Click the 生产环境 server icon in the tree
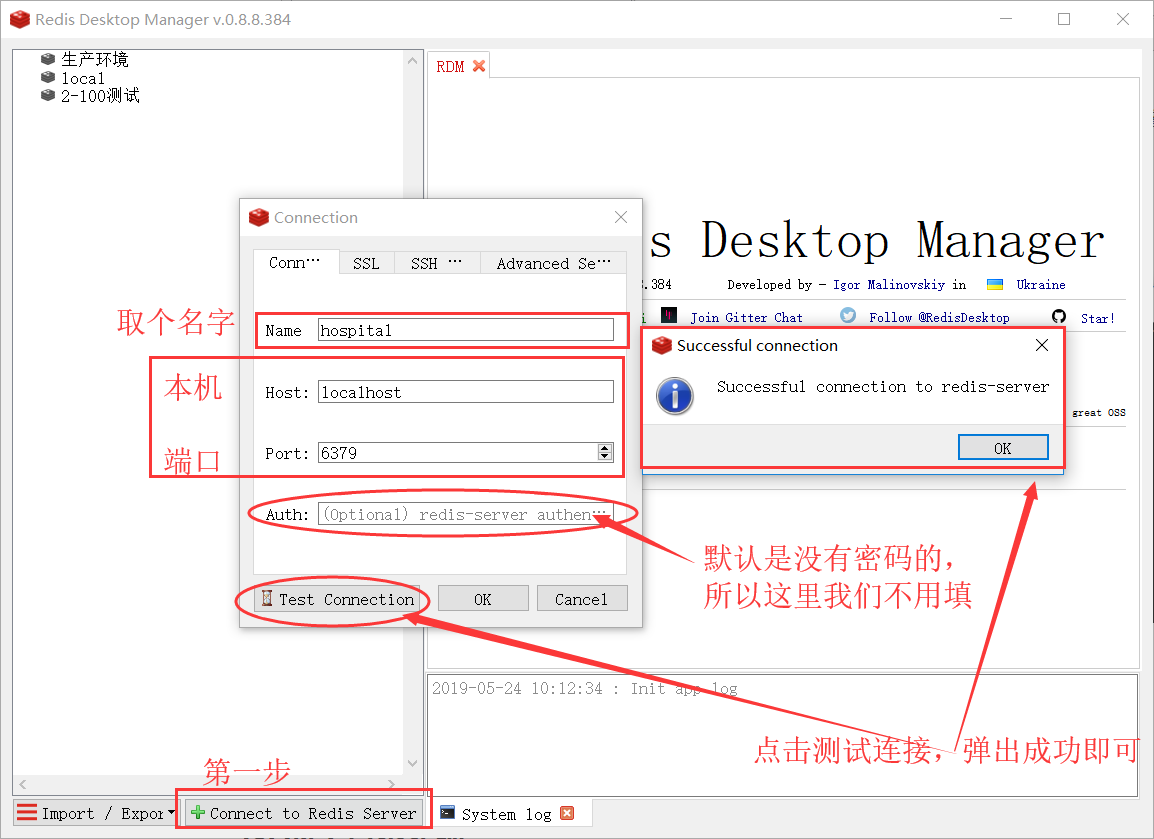Image resolution: width=1154 pixels, height=839 pixels. [48, 59]
